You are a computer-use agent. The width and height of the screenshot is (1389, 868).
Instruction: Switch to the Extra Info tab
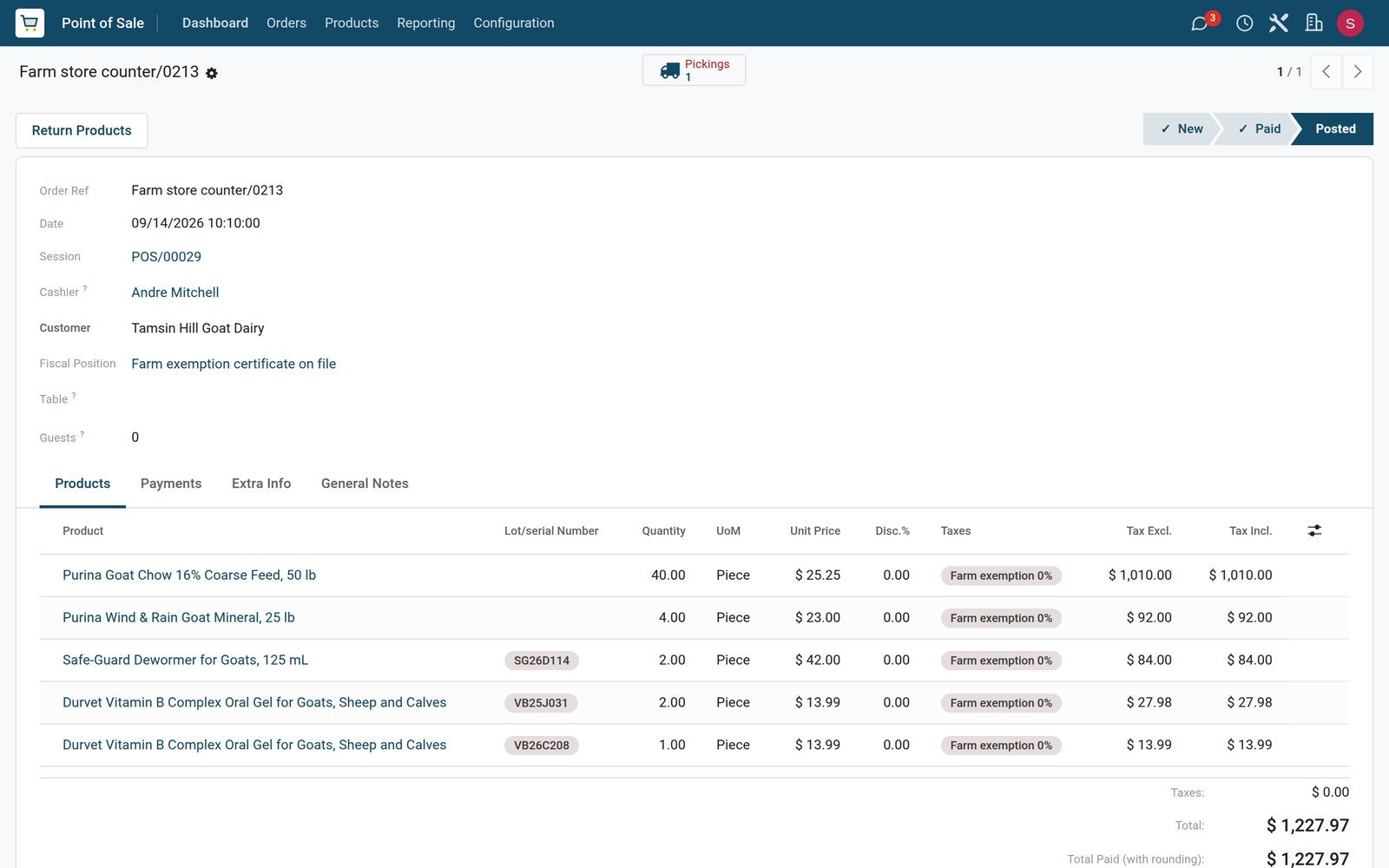click(261, 483)
